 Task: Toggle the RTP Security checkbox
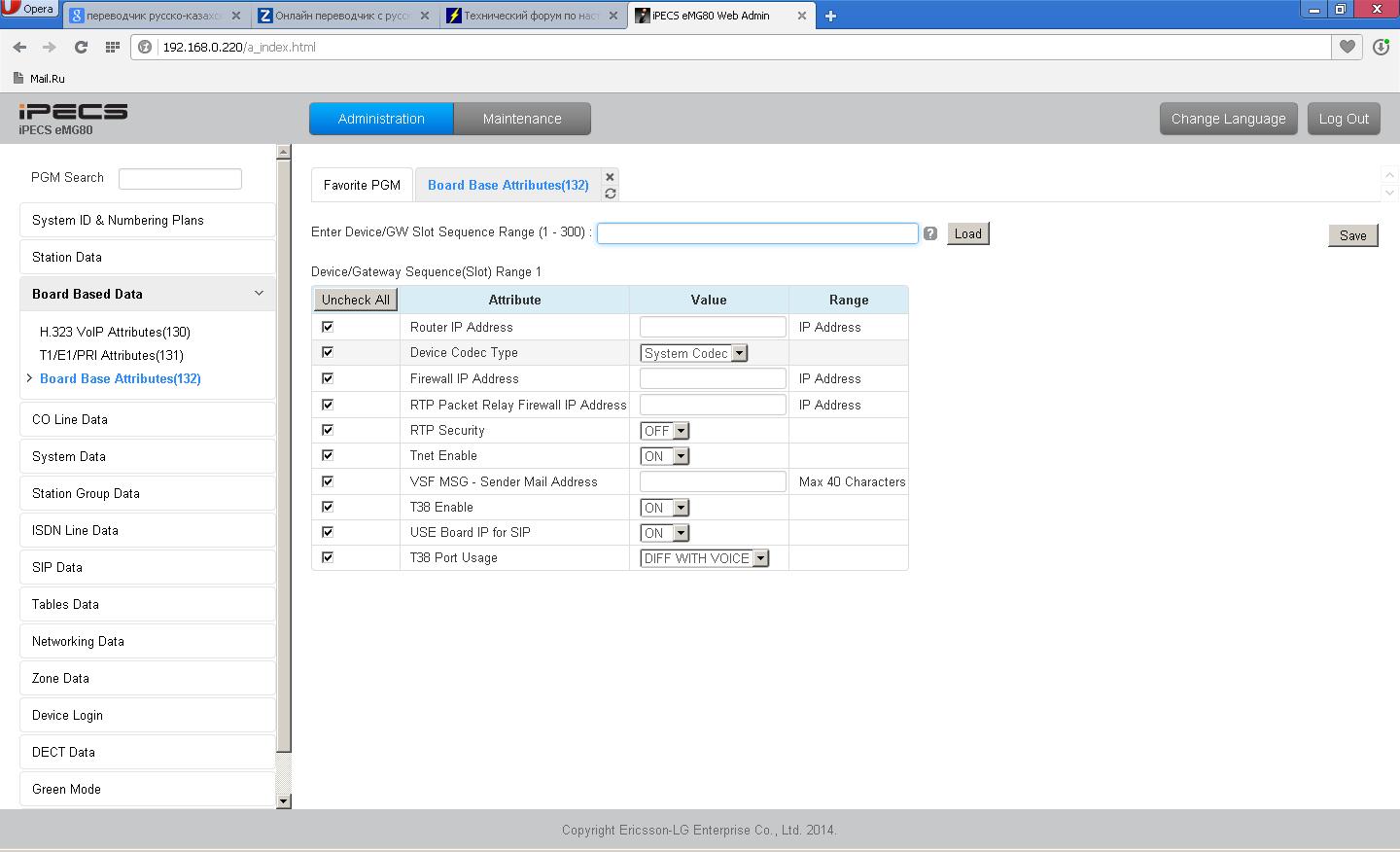point(328,430)
